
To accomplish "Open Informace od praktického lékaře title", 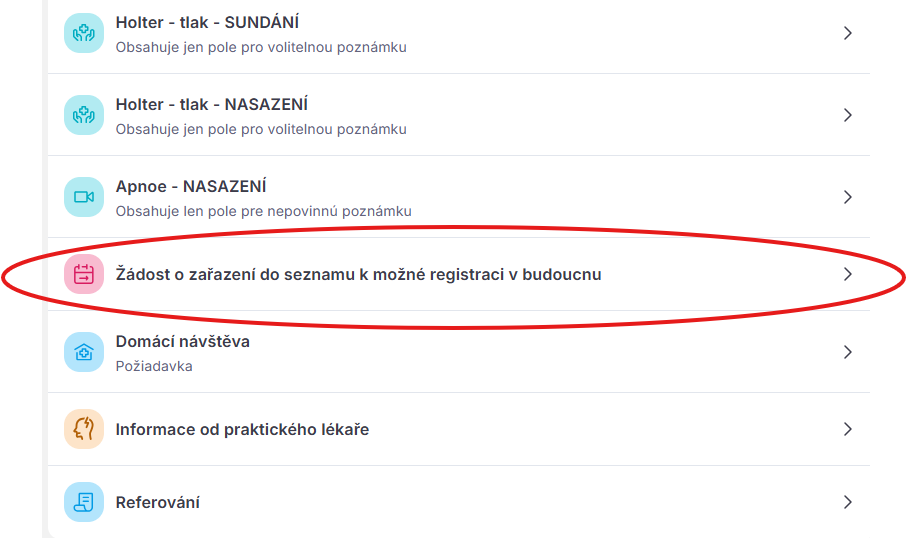I will coord(242,429).
